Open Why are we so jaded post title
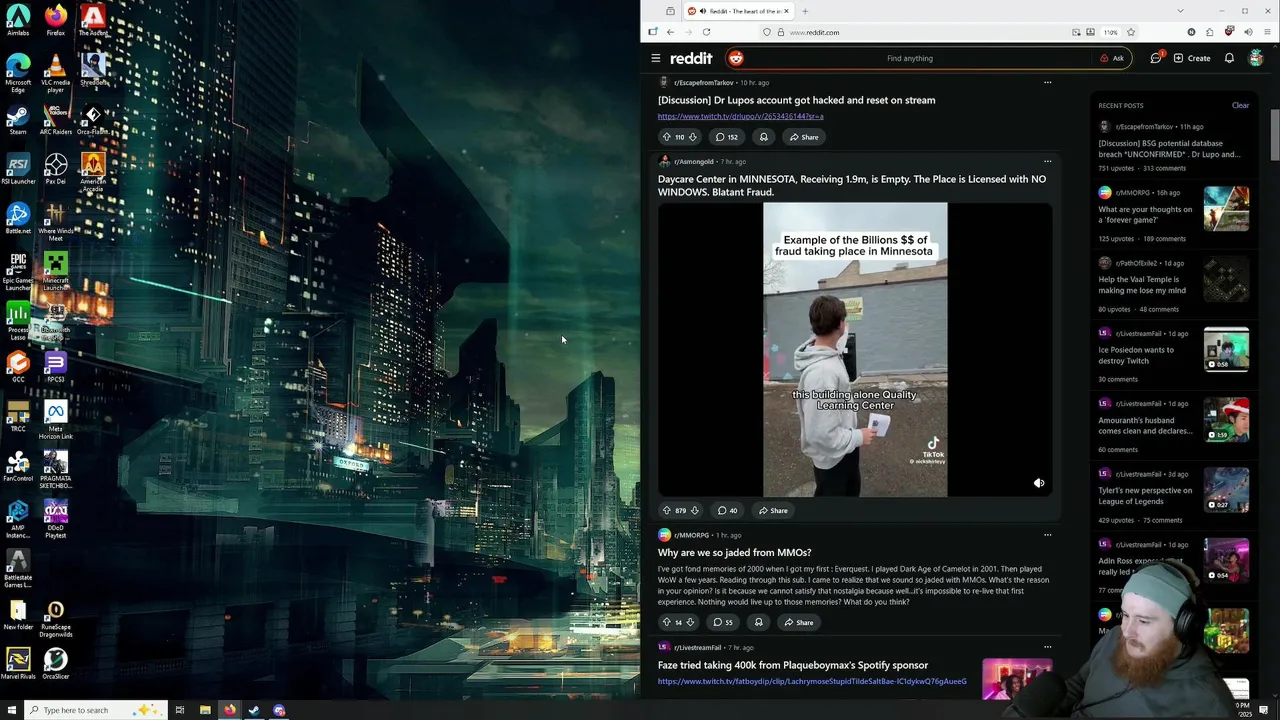 coord(734,552)
